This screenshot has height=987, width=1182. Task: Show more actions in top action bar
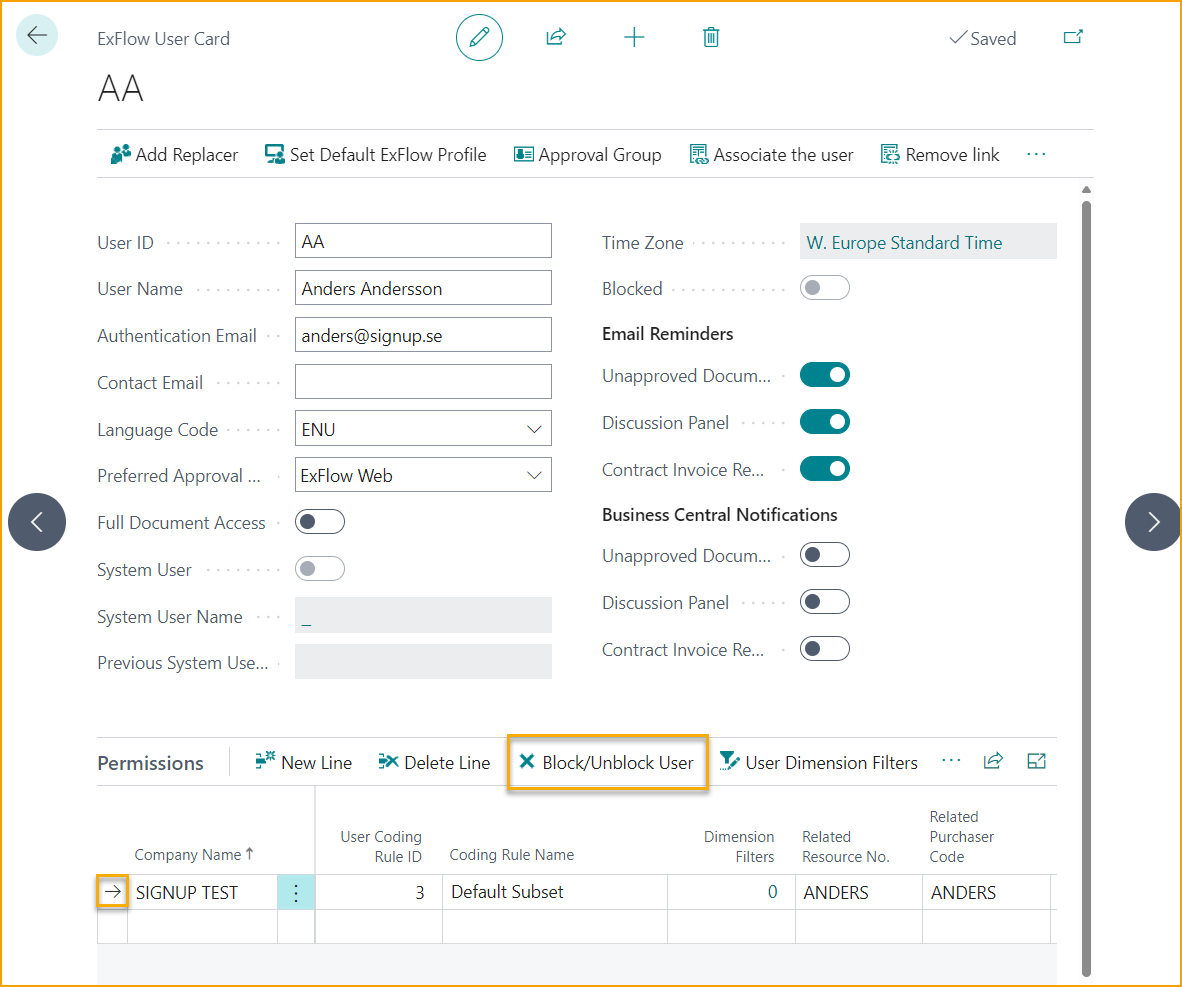click(x=1037, y=155)
